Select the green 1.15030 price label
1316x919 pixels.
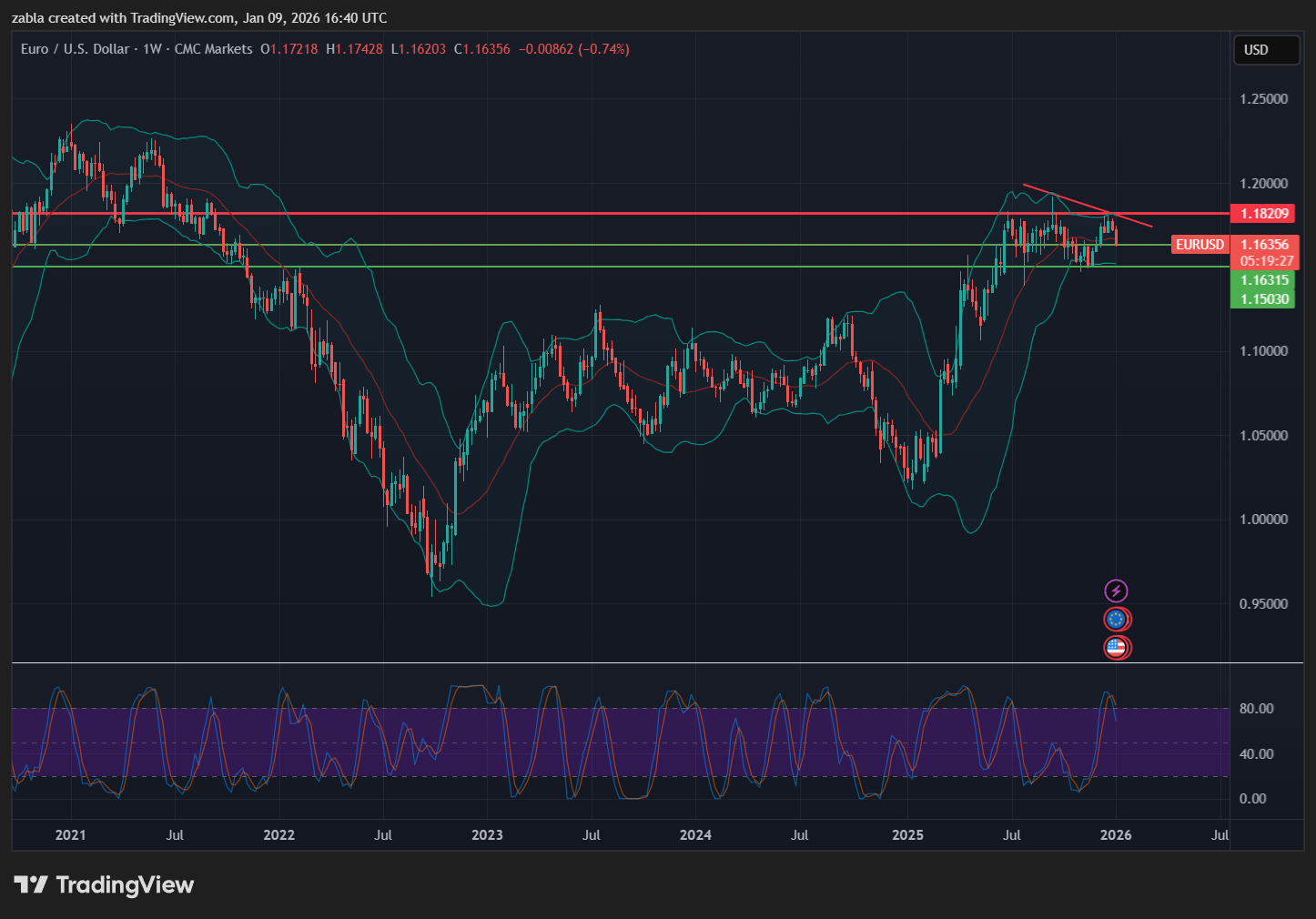click(x=1263, y=299)
